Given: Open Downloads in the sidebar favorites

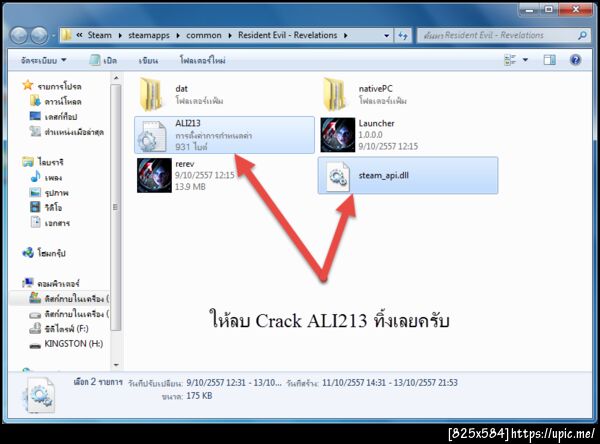Looking at the screenshot, I should tap(55, 101).
